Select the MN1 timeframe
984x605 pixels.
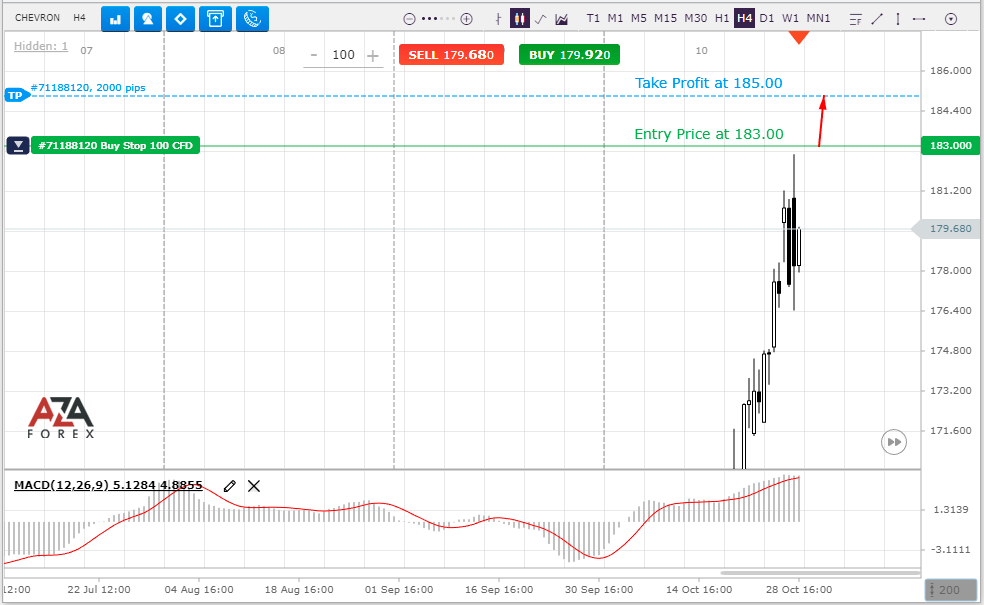(x=818, y=18)
